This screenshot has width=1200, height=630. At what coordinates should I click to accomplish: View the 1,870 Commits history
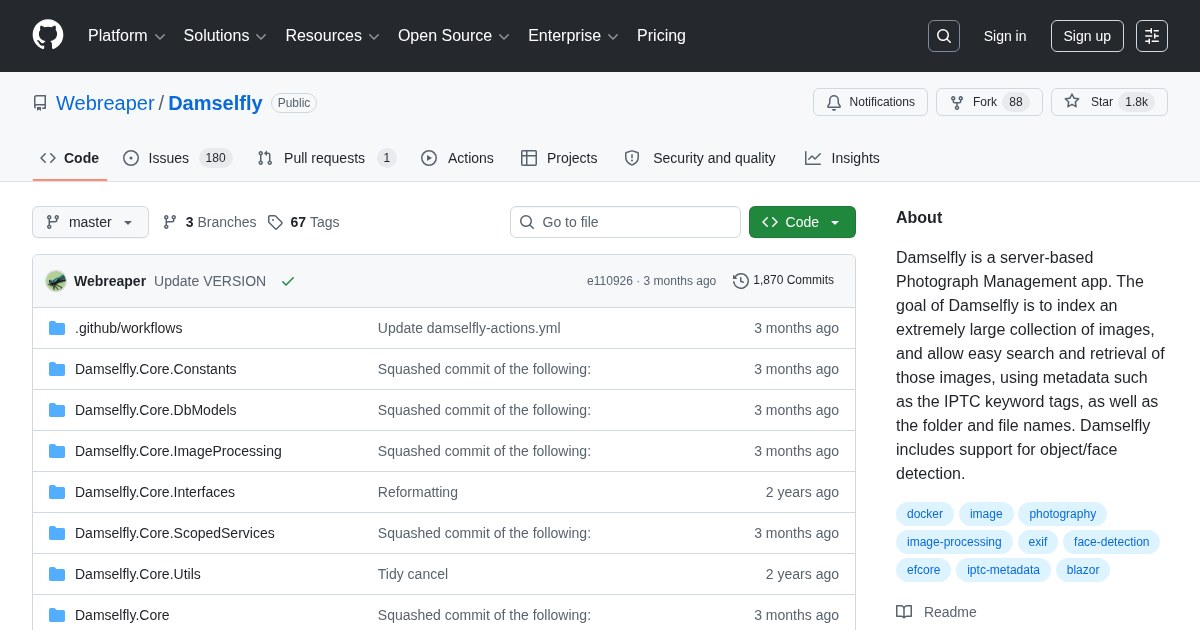tap(783, 281)
